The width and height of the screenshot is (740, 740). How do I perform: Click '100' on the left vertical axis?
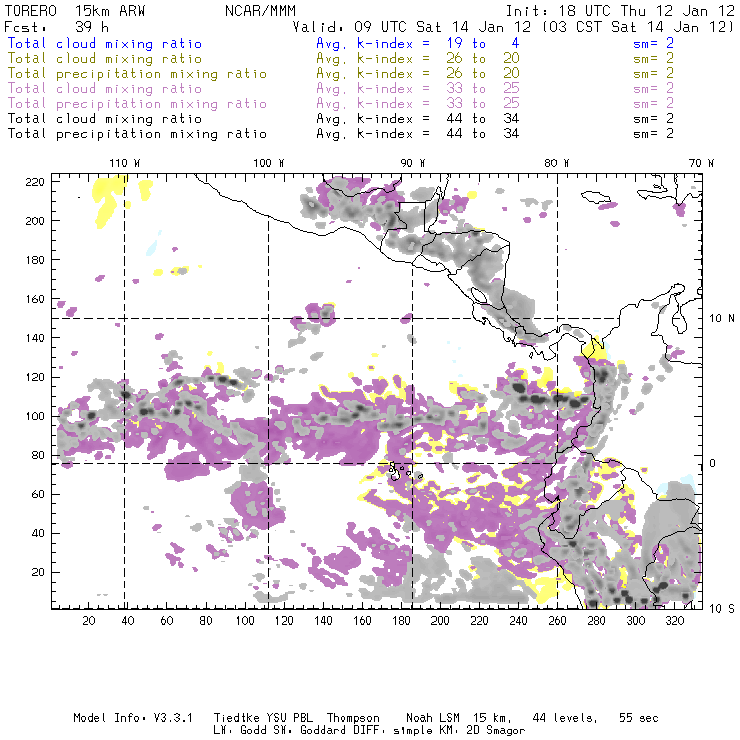tap(35, 416)
